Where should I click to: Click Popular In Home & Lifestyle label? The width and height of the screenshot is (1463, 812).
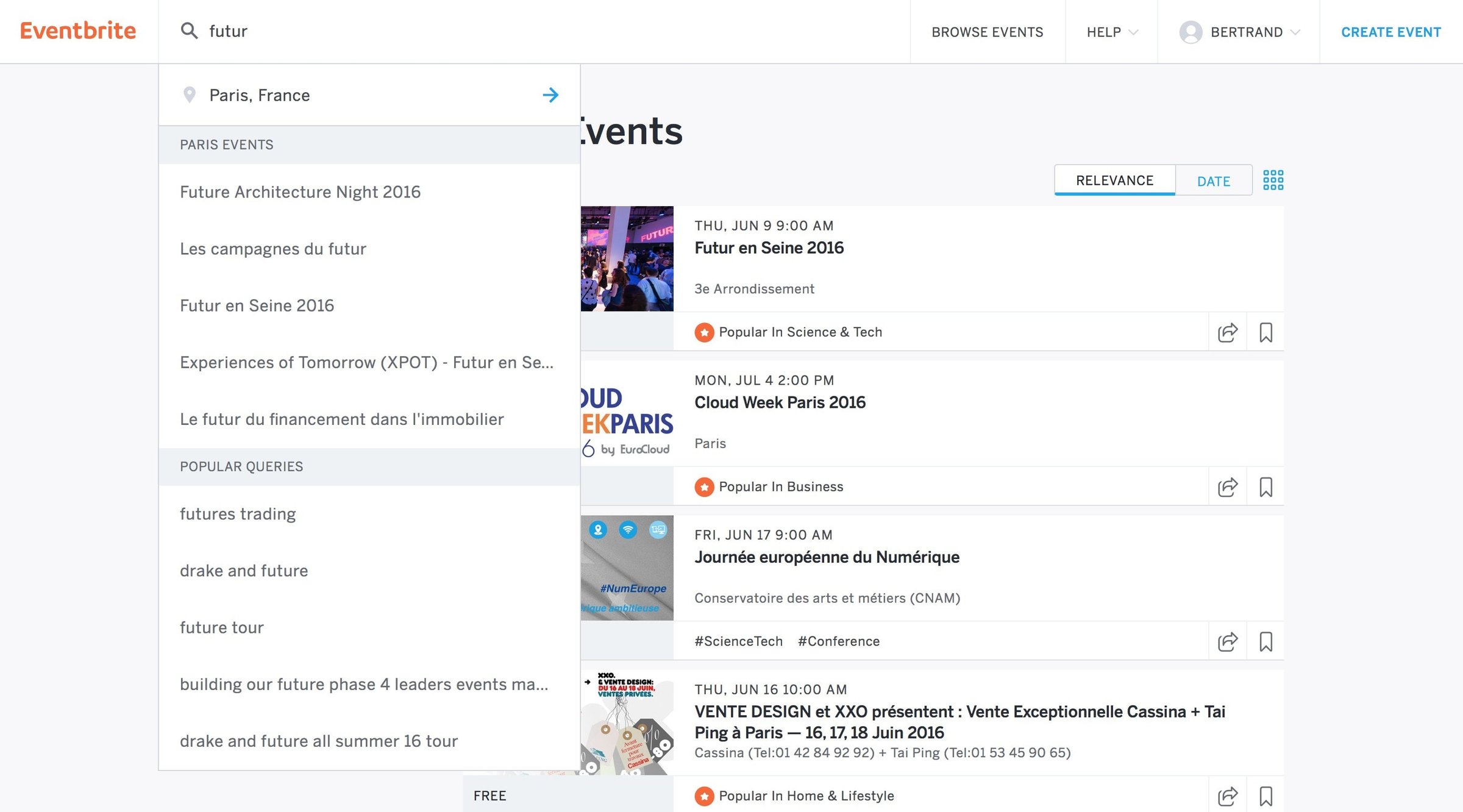coord(806,796)
